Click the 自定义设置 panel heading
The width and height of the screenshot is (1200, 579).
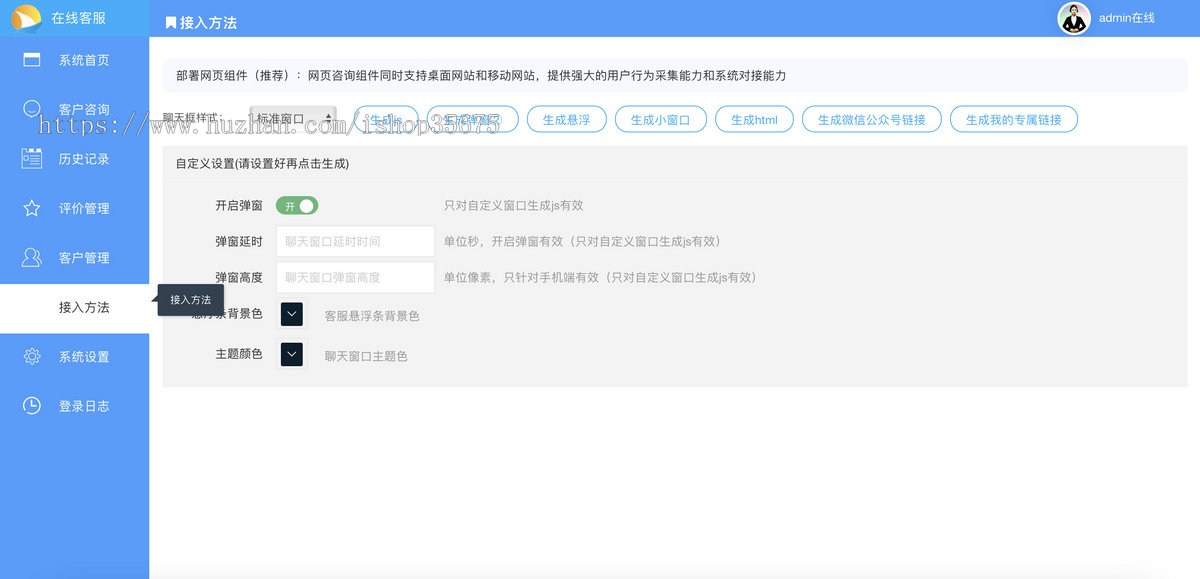pos(262,163)
